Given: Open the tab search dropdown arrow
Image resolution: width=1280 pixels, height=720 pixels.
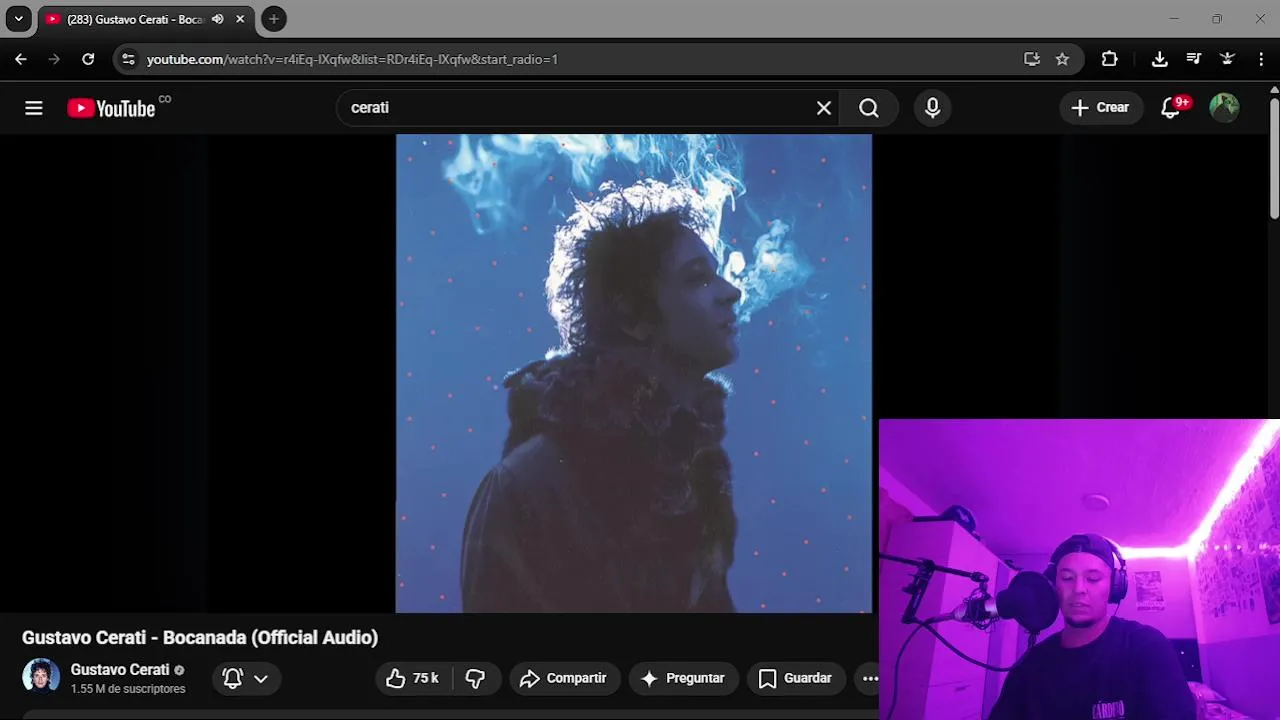Looking at the screenshot, I should [x=18, y=19].
